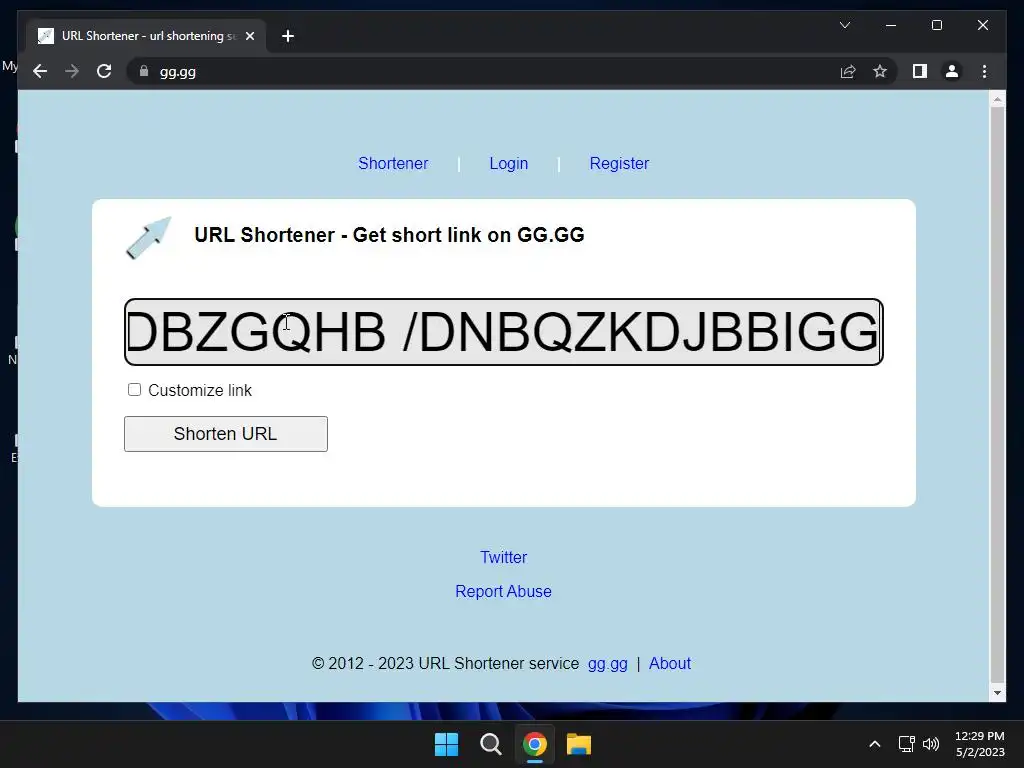This screenshot has height=768, width=1024.
Task: Click the GG.GG arrow logo
Action: point(149,237)
